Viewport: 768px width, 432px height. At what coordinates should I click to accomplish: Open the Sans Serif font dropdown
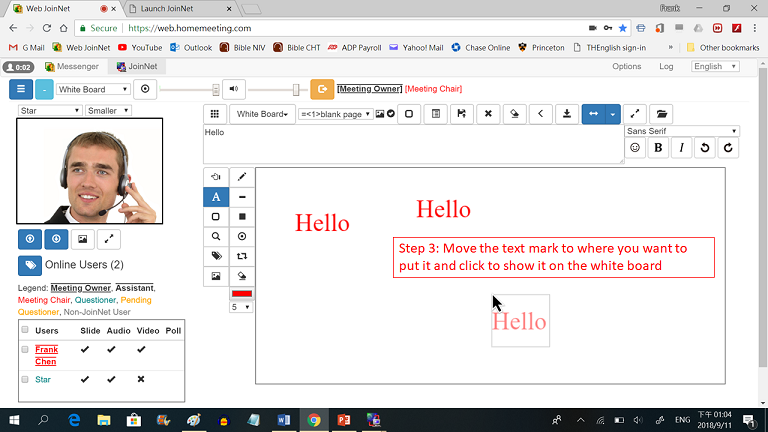pyautogui.click(x=682, y=131)
